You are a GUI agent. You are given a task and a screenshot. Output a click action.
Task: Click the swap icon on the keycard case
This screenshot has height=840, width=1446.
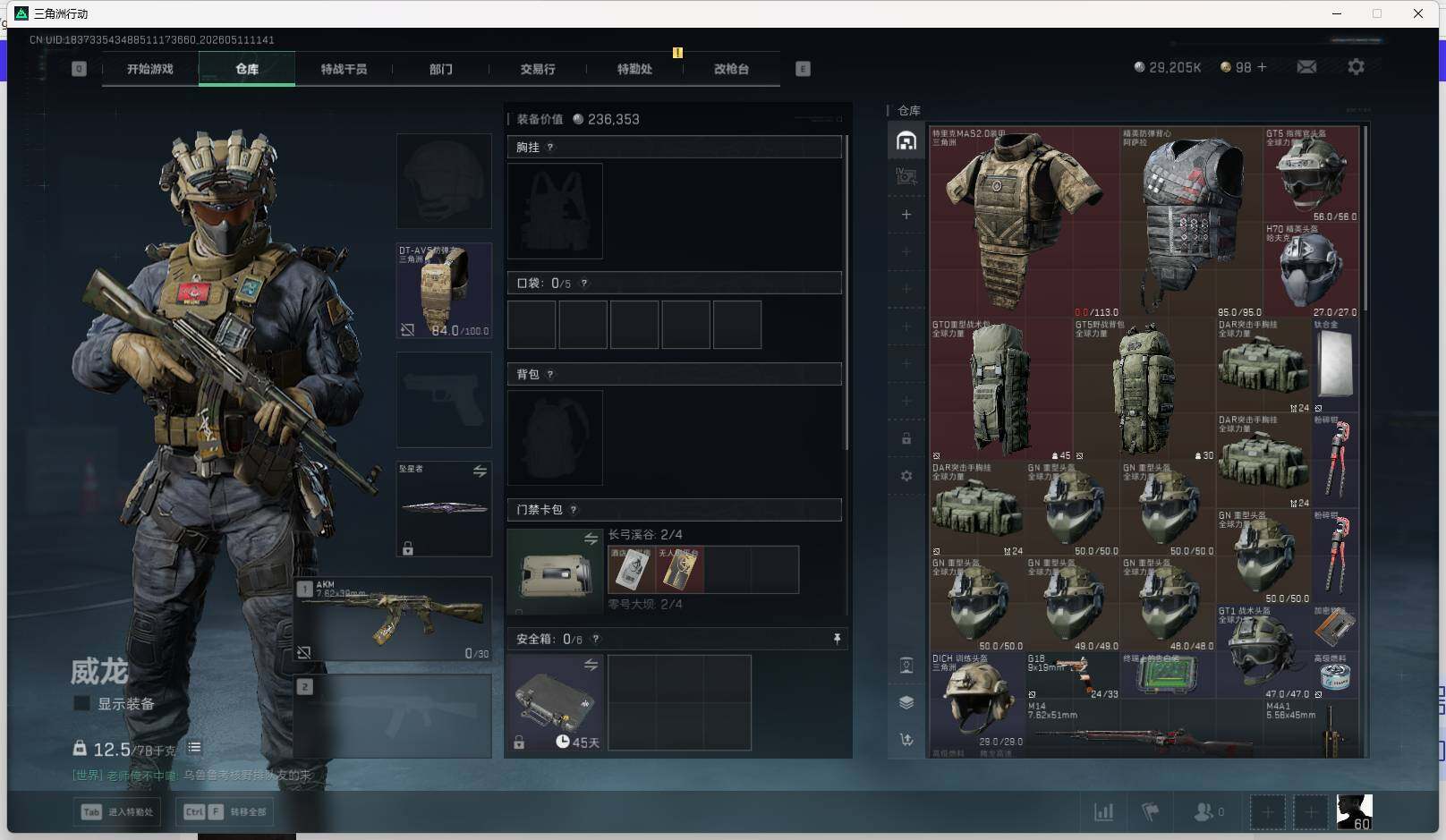(x=591, y=539)
